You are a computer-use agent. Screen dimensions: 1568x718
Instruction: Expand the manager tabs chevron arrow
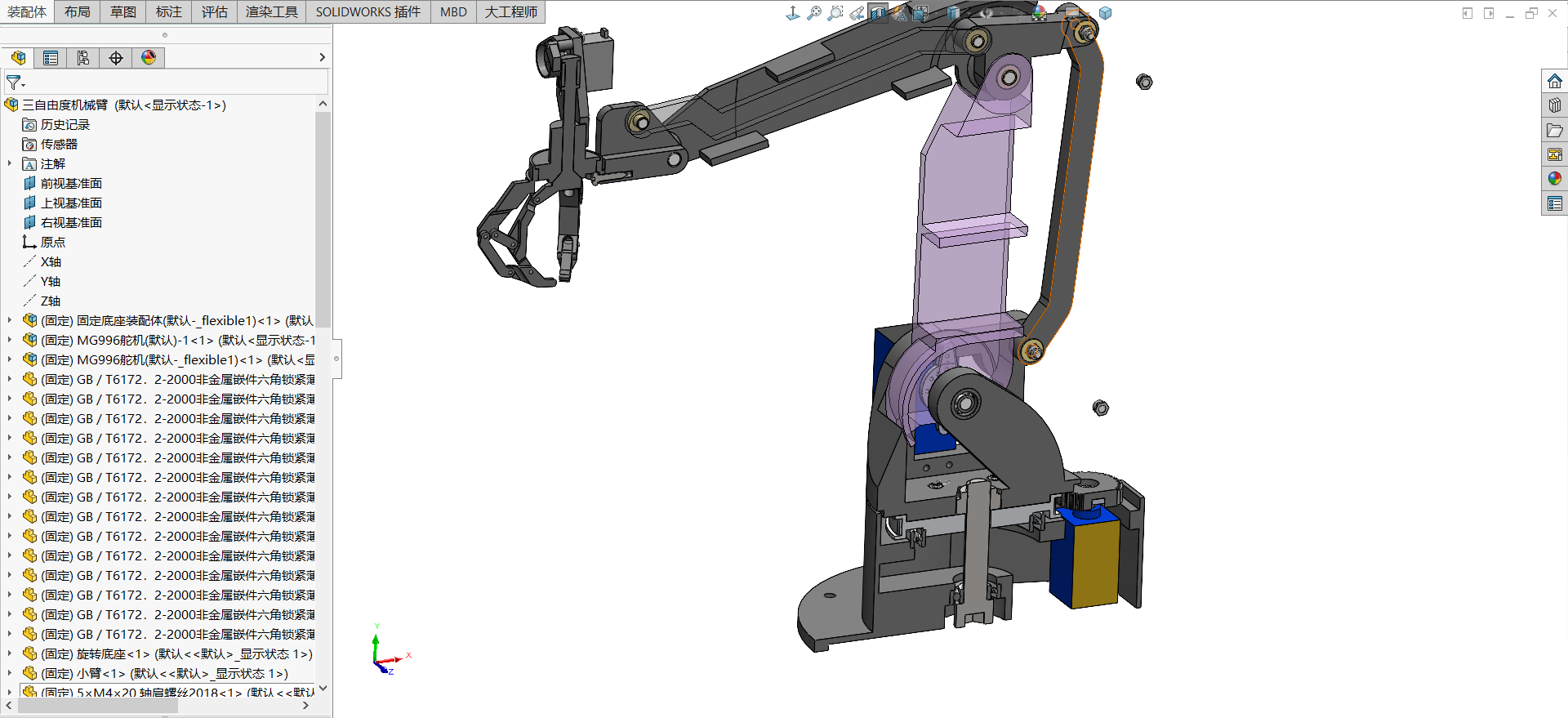[322, 57]
